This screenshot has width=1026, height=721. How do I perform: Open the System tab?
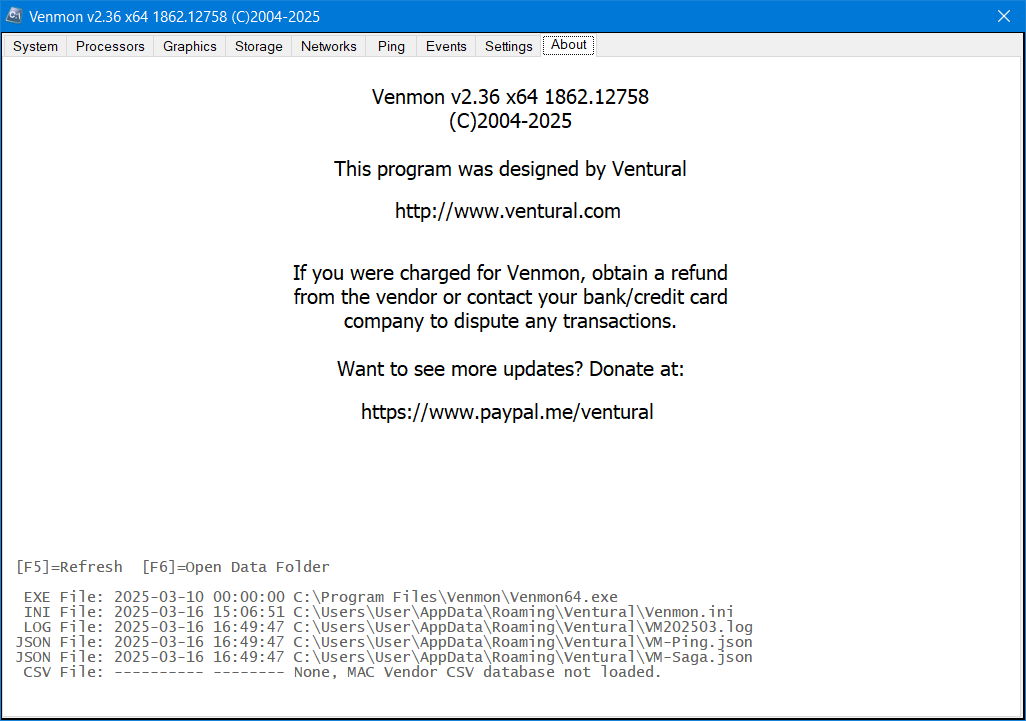click(x=35, y=46)
